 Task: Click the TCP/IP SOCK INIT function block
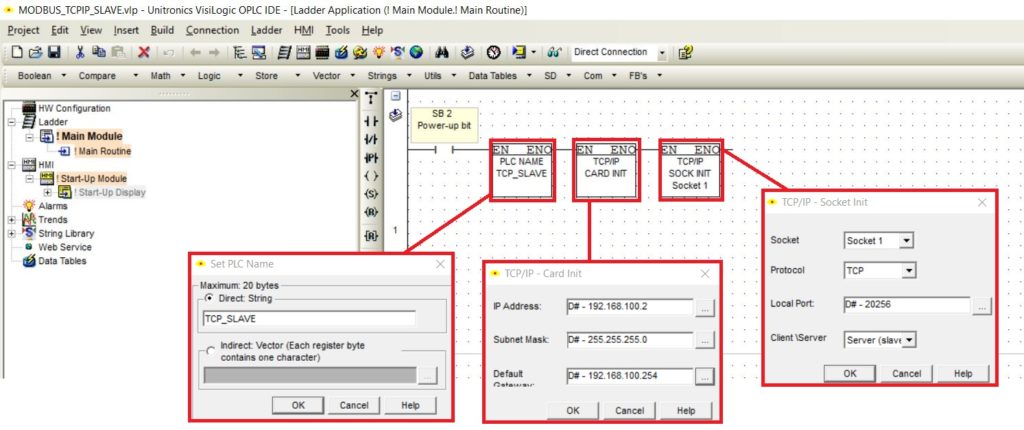pyautogui.click(x=690, y=170)
